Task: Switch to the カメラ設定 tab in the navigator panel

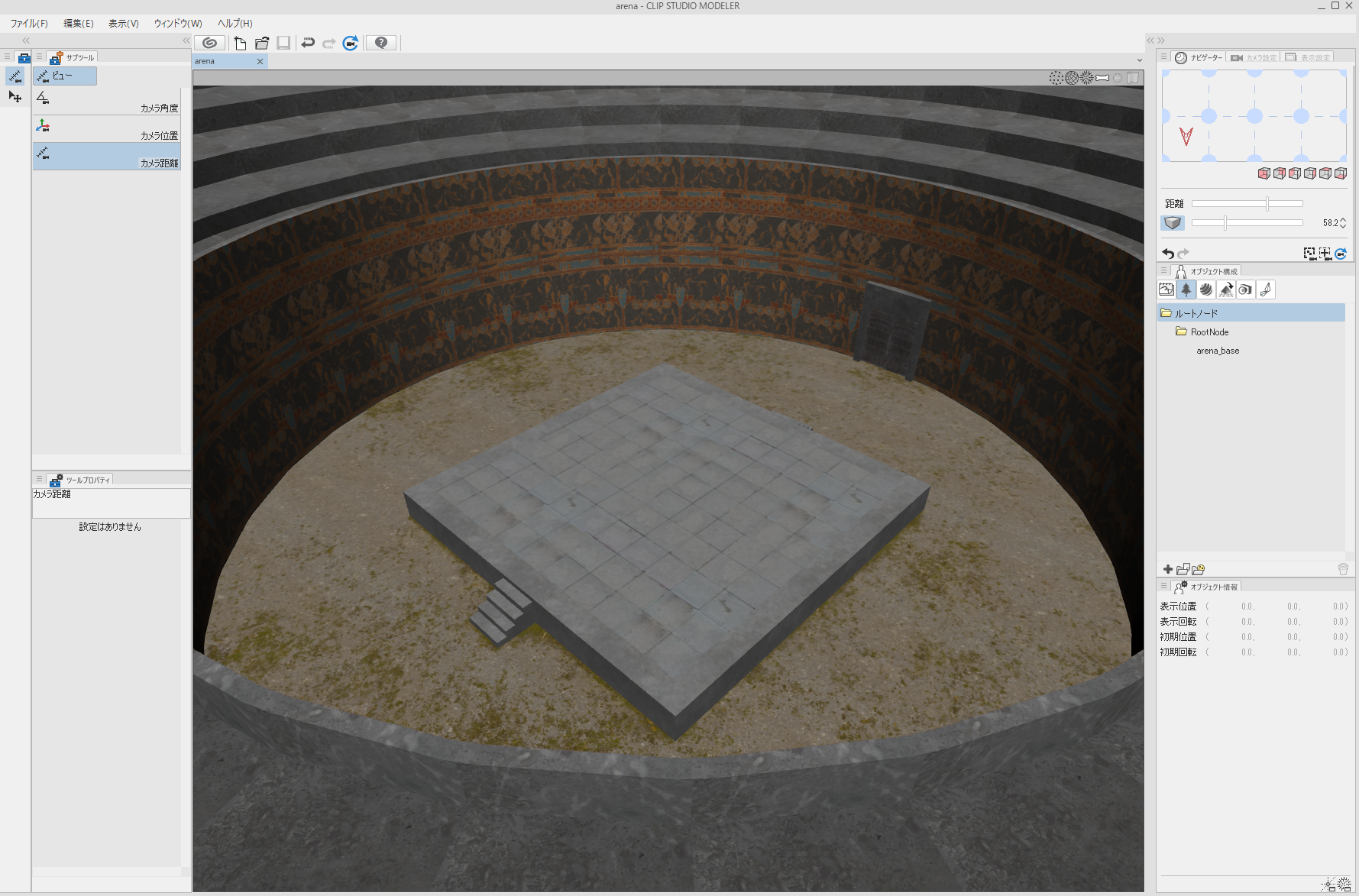Action: click(1254, 57)
